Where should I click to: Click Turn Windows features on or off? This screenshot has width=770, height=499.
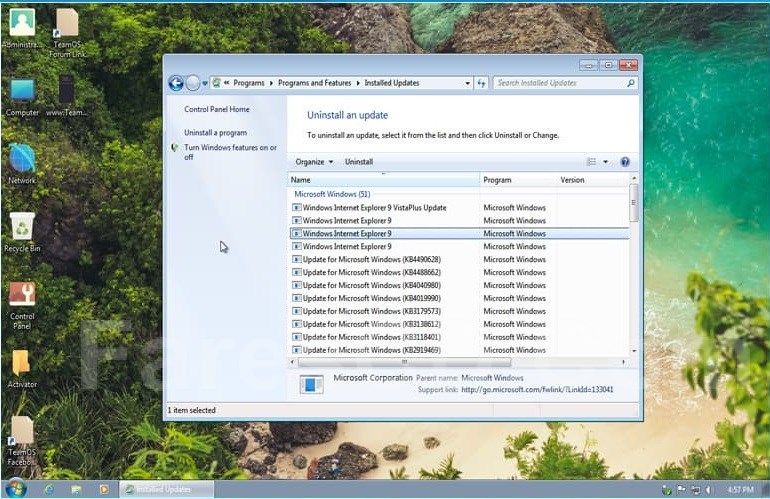pyautogui.click(x=230, y=152)
